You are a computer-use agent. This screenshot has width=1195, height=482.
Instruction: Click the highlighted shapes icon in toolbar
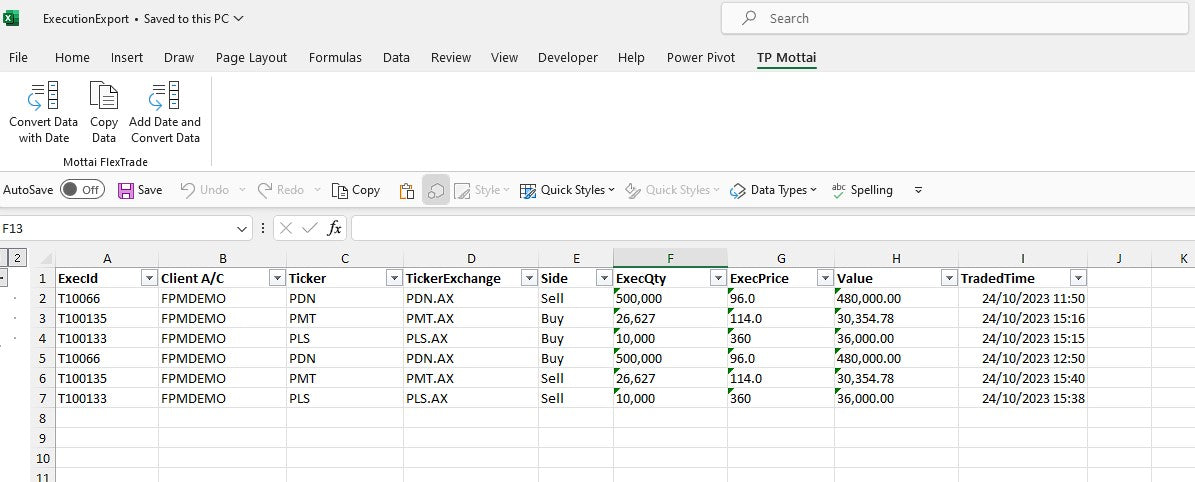click(435, 191)
